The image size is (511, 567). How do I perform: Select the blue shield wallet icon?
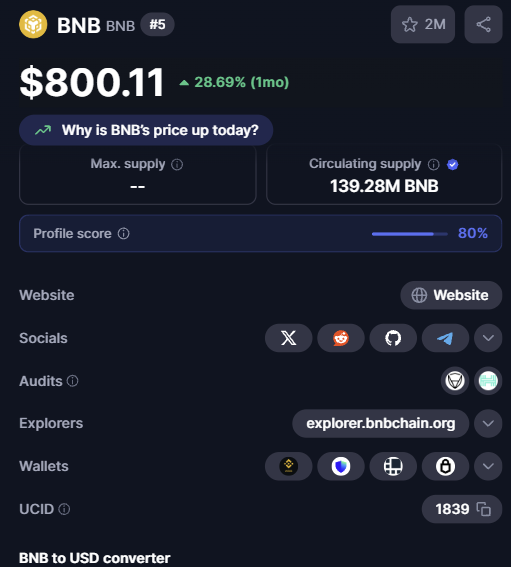341,466
